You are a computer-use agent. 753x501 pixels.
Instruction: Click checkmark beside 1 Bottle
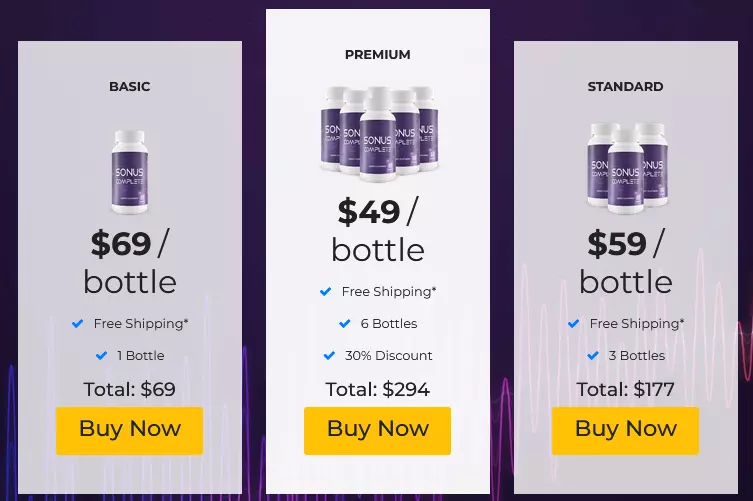(101, 356)
